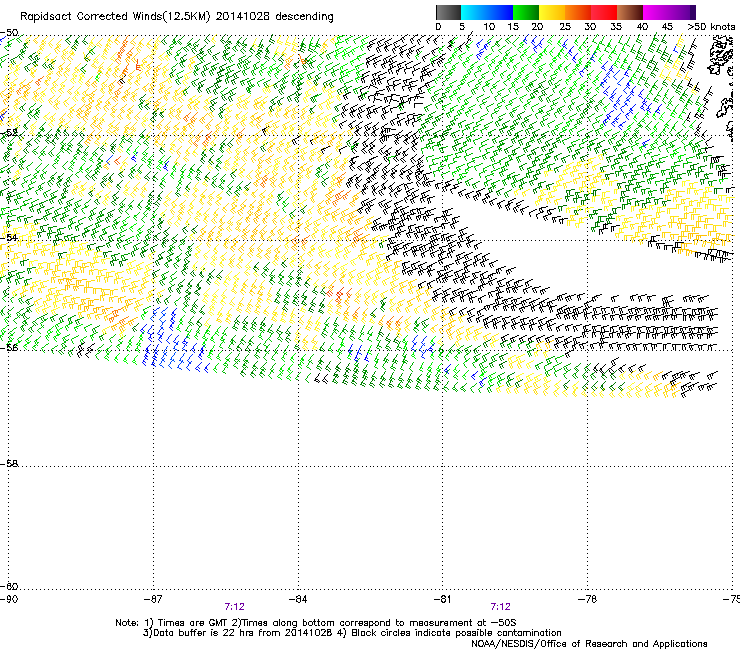Click the -81 longitude axis label
Image resolution: width=740 pixels, height=650 pixels.
click(442, 599)
